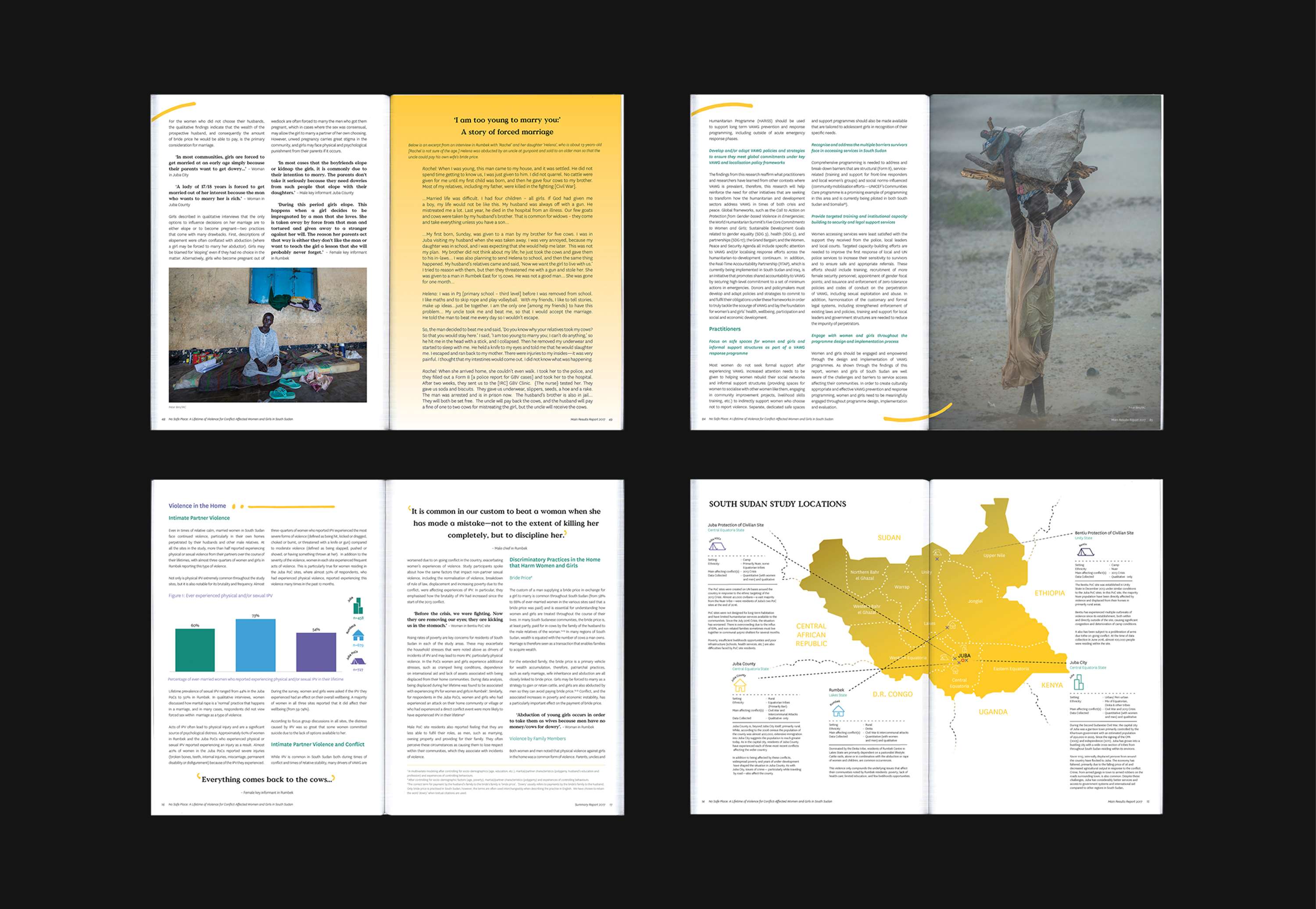Click the 'Unity State' teal label under Bentiu
1316x909 pixels.
click(x=1084, y=538)
